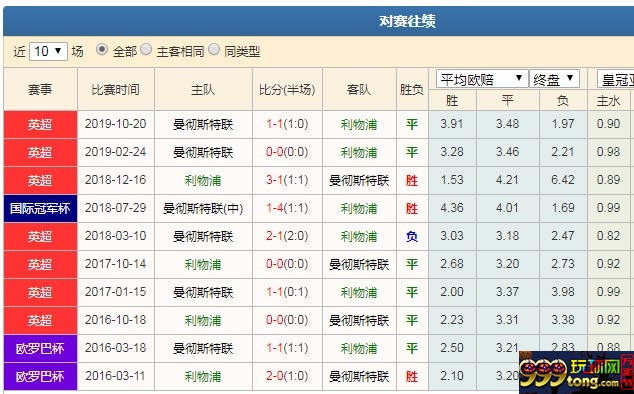Open the 平均欧赔 odds dropdown
The width and height of the screenshot is (634, 394).
point(482,79)
